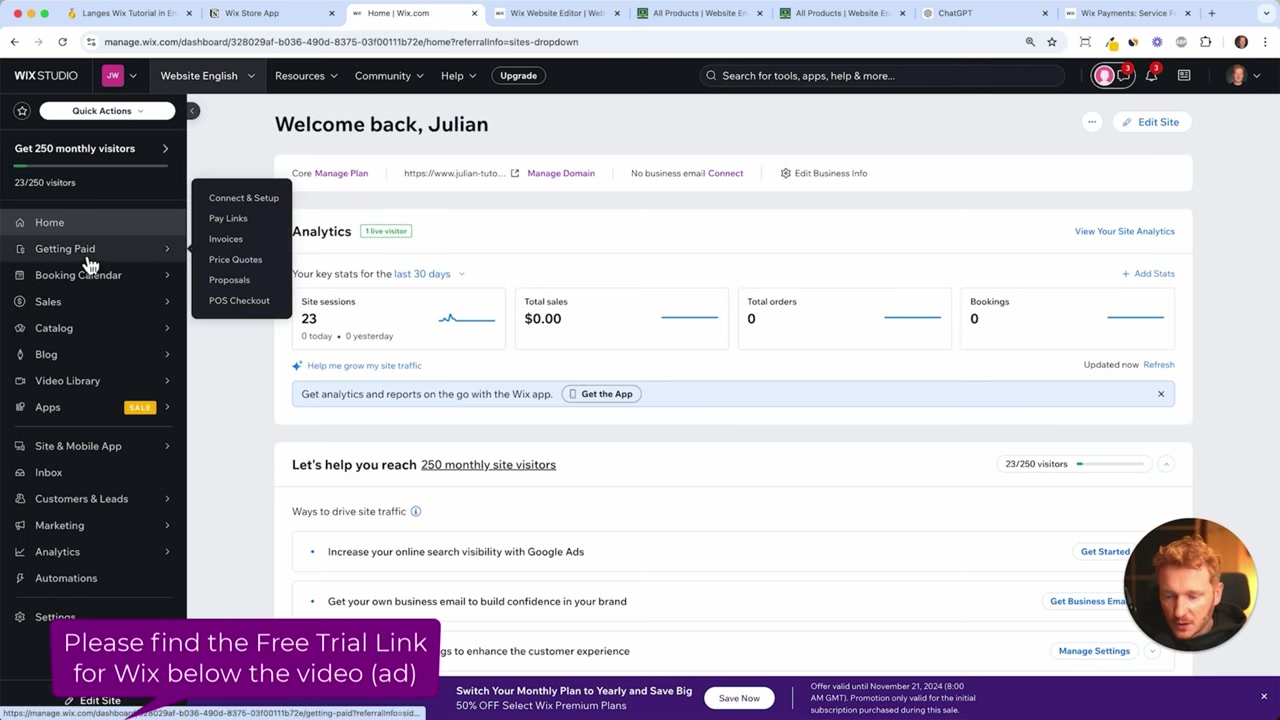Expand the Site & Mobile App submenu

tap(167, 446)
